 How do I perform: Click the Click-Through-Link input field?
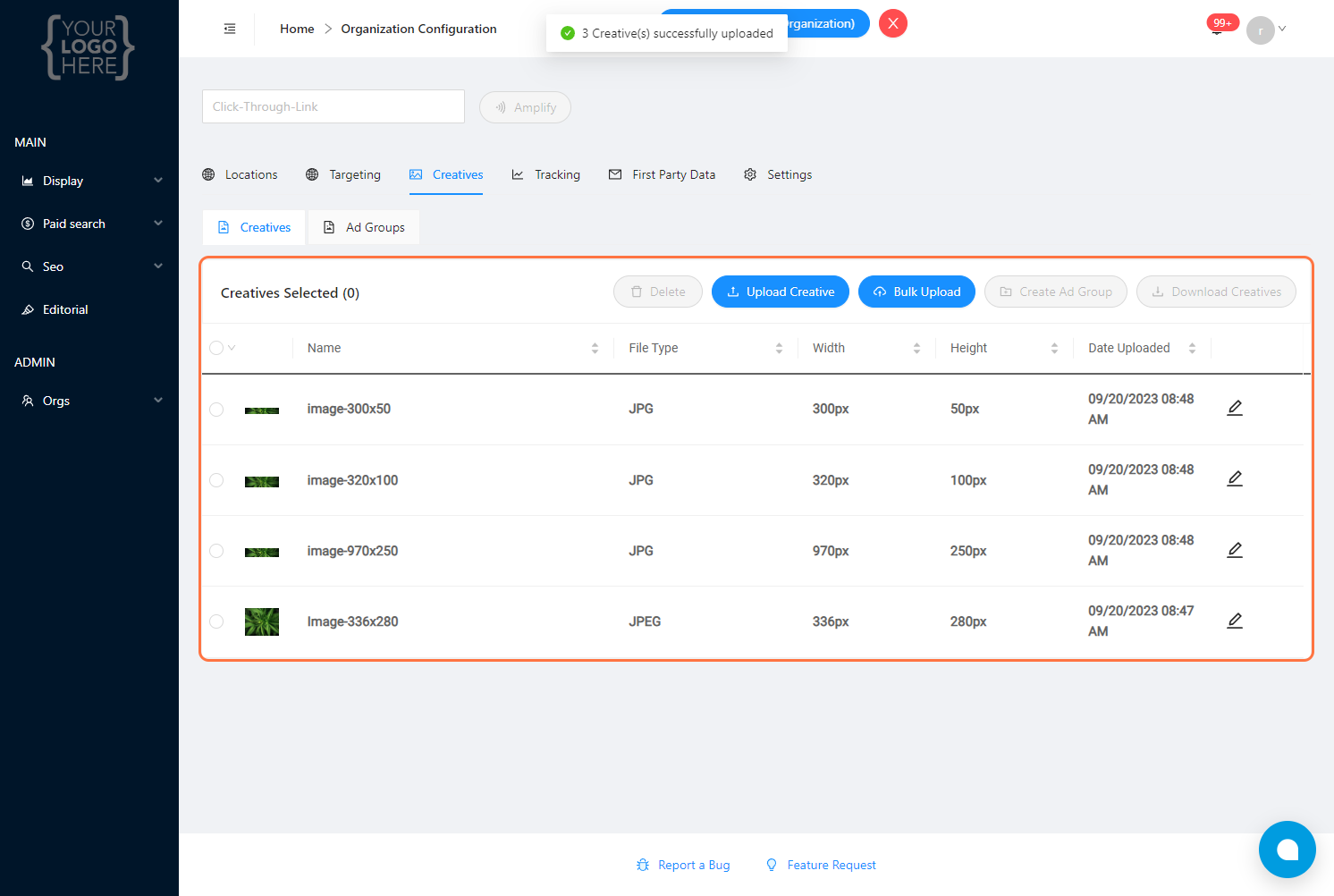333,106
